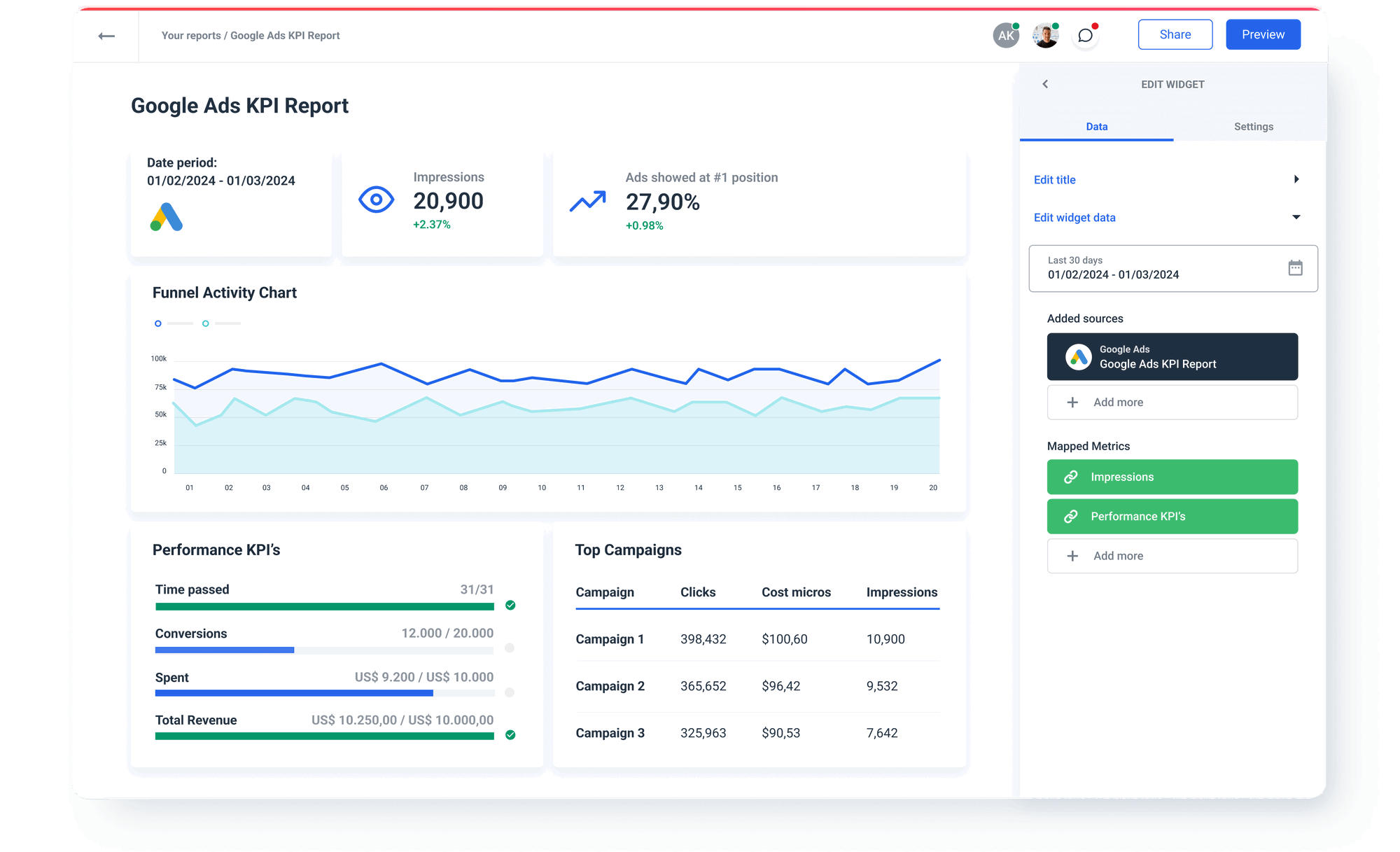Click the Google Ads logo in the Date period card
The image size is (1400, 852).
(x=166, y=218)
